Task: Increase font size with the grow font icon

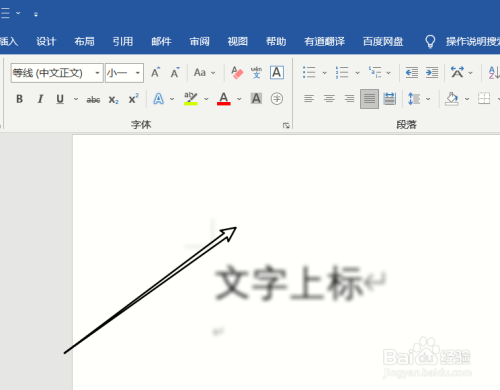Action: pos(155,72)
